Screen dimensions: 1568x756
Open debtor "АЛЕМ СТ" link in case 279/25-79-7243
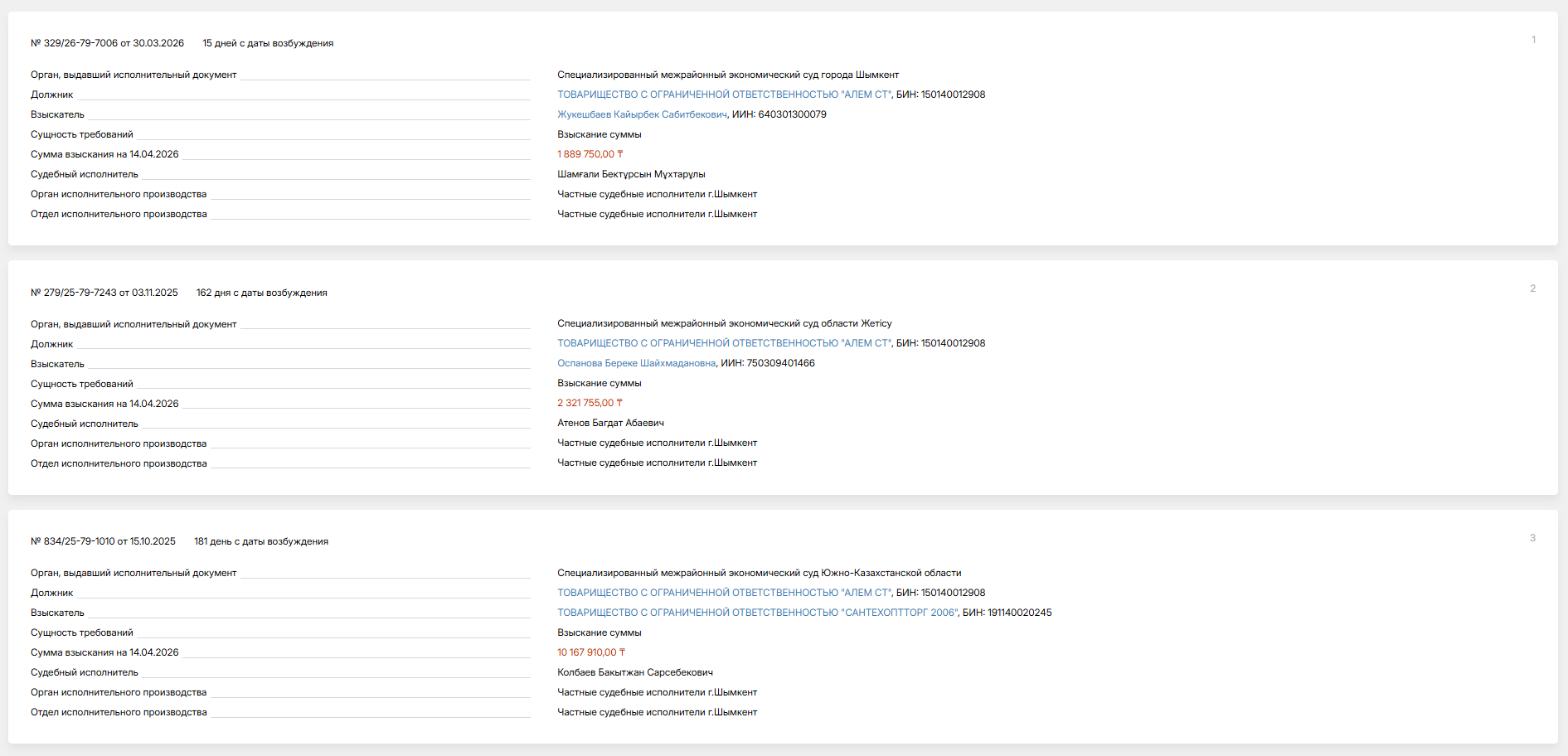point(724,343)
